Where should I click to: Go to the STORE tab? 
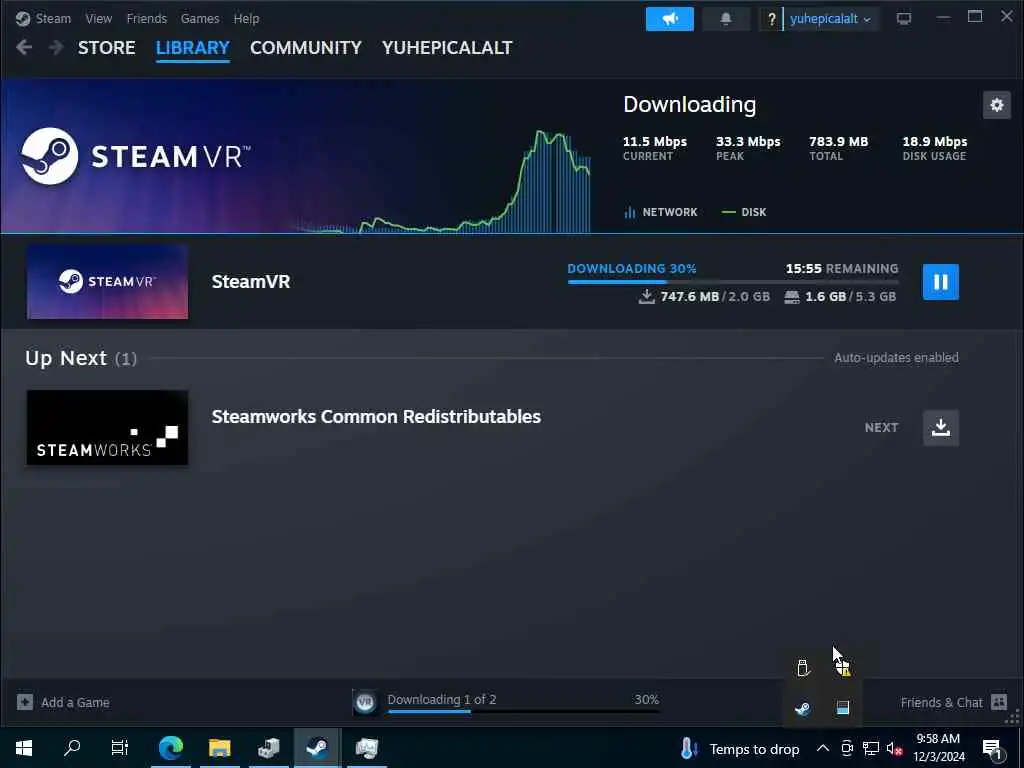point(106,48)
